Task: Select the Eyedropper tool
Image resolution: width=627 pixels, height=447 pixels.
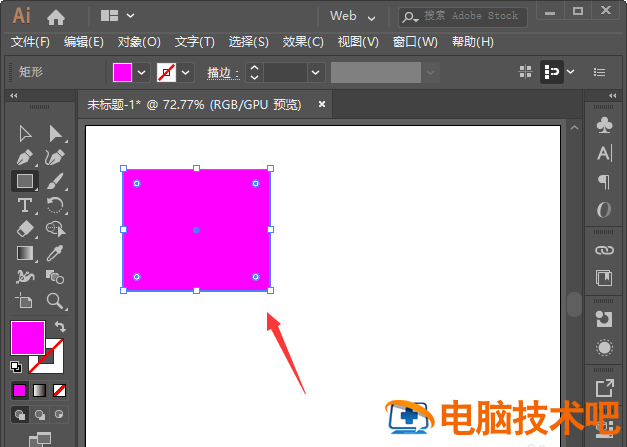Action: click(x=55, y=253)
